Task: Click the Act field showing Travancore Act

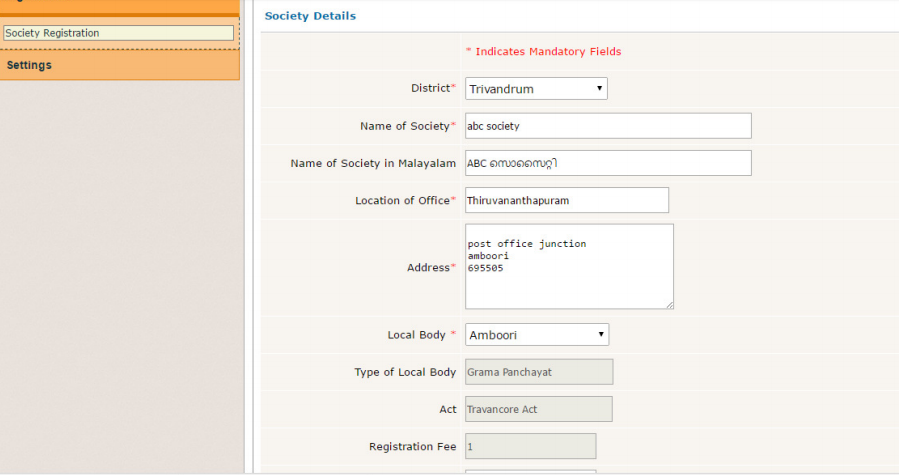Action: click(538, 409)
